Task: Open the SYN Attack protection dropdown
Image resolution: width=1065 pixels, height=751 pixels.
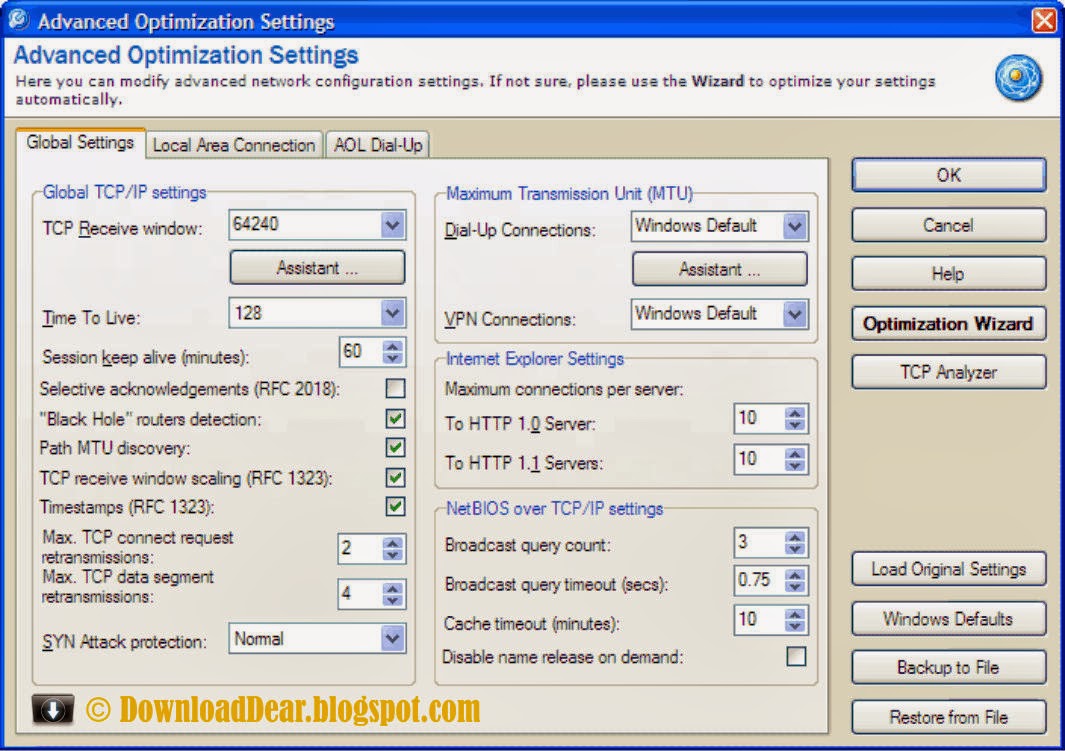Action: click(394, 639)
